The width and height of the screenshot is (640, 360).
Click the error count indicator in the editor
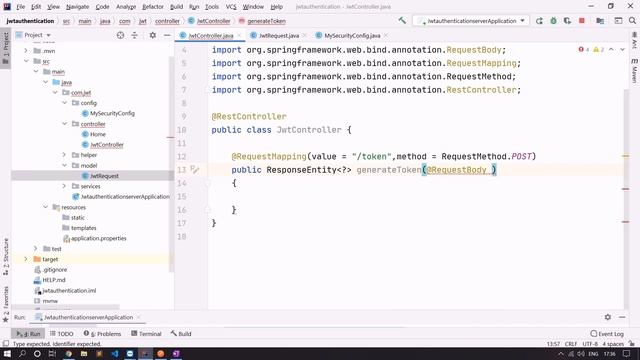click(x=583, y=49)
